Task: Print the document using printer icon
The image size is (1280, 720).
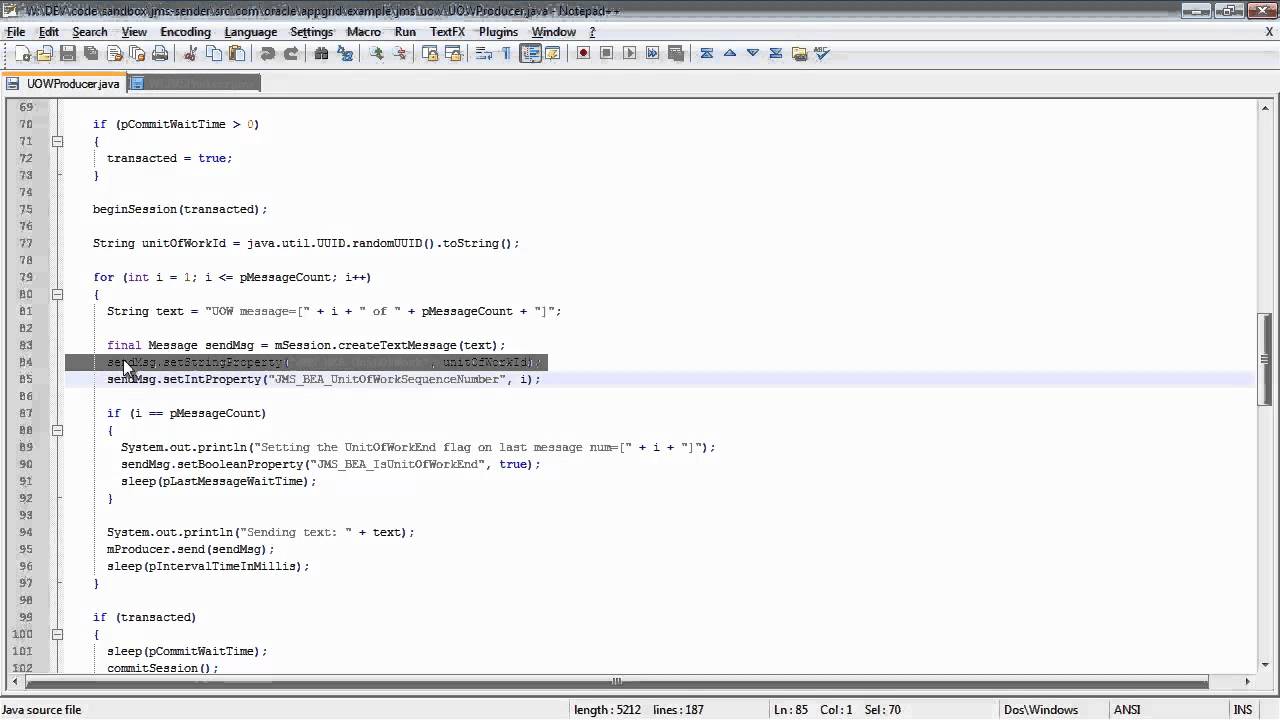Action: (160, 53)
